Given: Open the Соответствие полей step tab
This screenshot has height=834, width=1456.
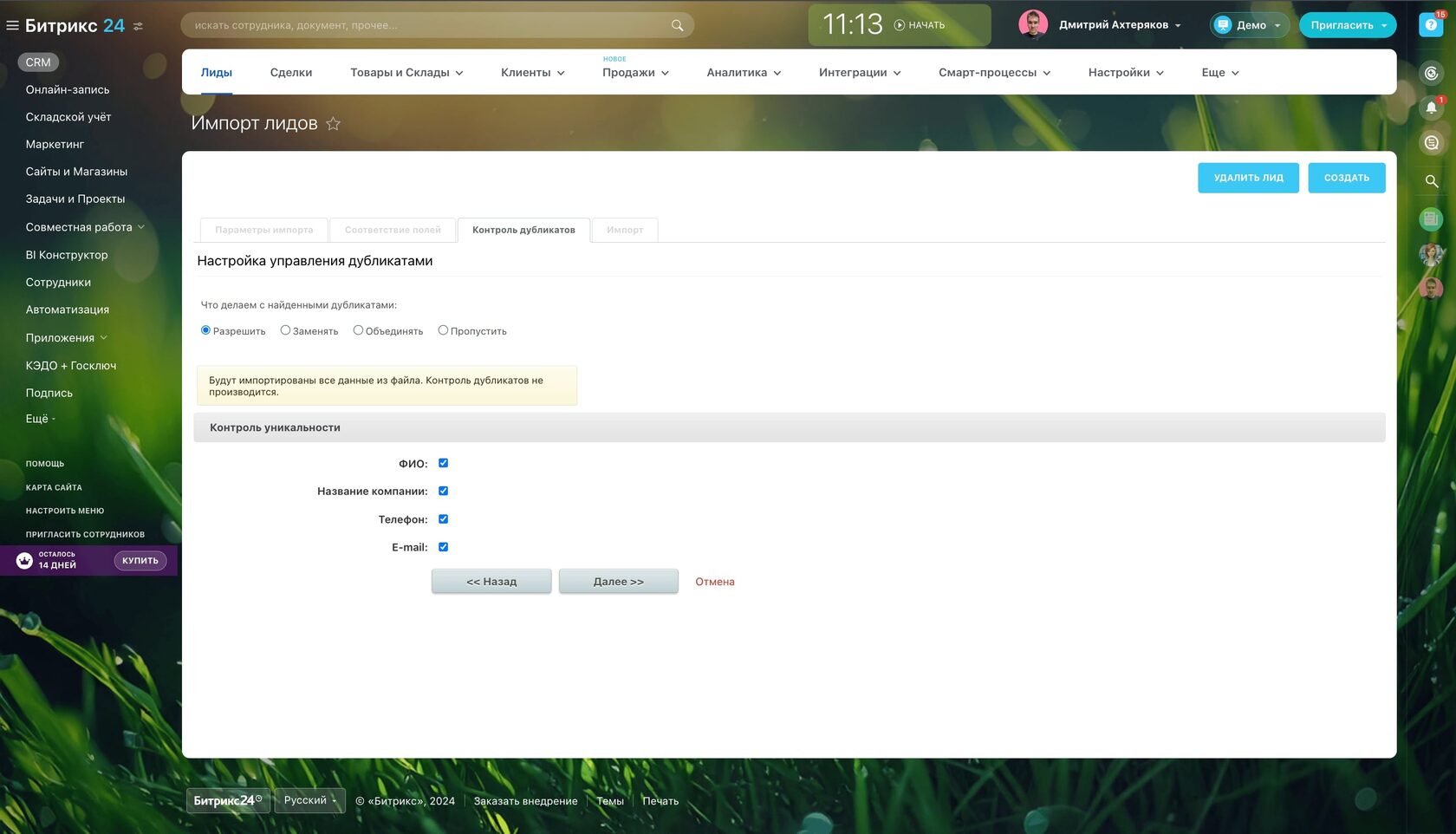Looking at the screenshot, I should (x=393, y=230).
